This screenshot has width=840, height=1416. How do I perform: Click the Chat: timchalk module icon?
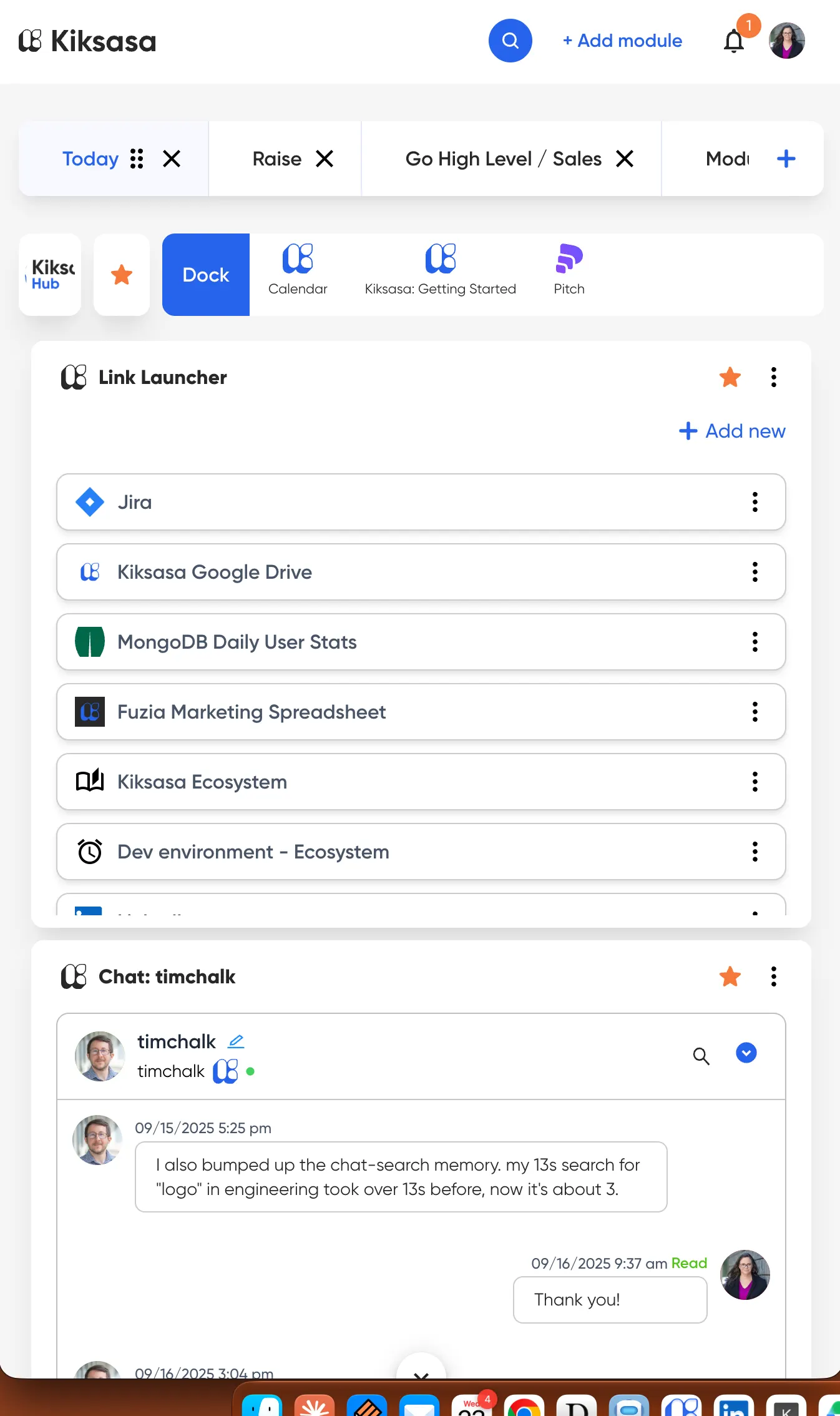click(74, 976)
